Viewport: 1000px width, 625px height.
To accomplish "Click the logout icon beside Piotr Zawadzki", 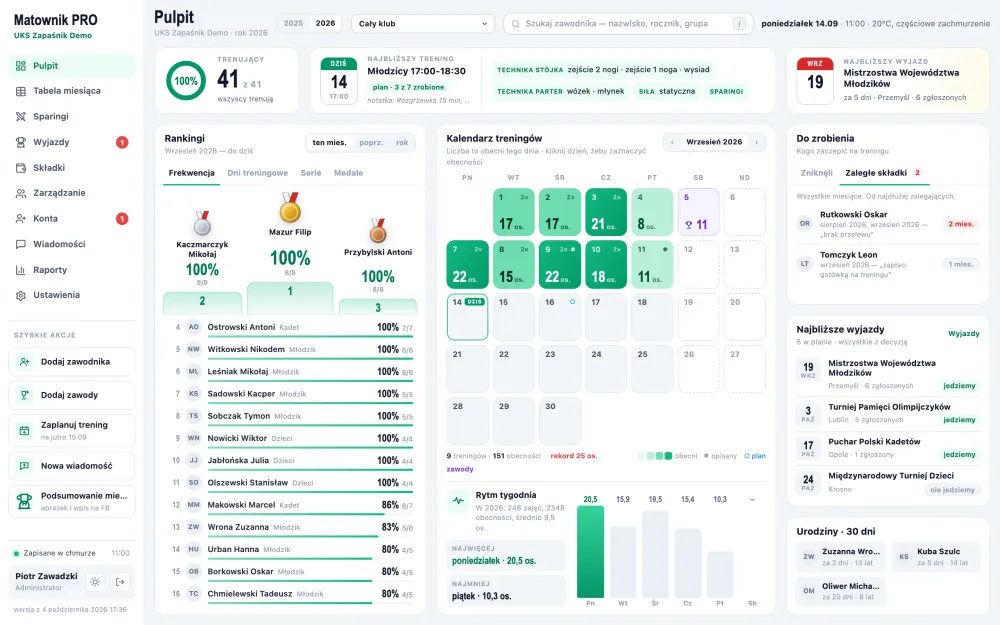I will point(119,582).
